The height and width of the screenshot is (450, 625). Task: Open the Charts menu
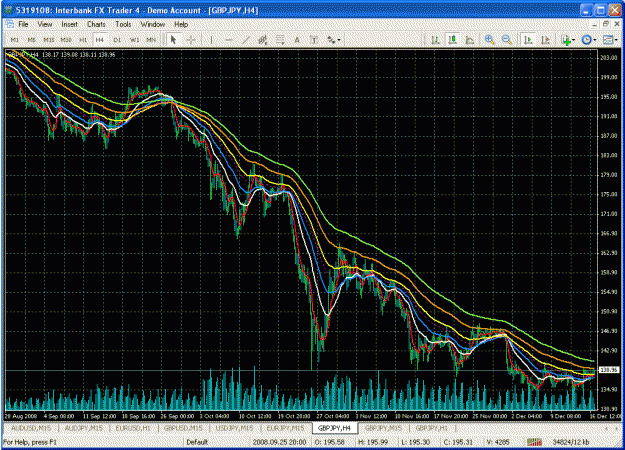point(96,24)
